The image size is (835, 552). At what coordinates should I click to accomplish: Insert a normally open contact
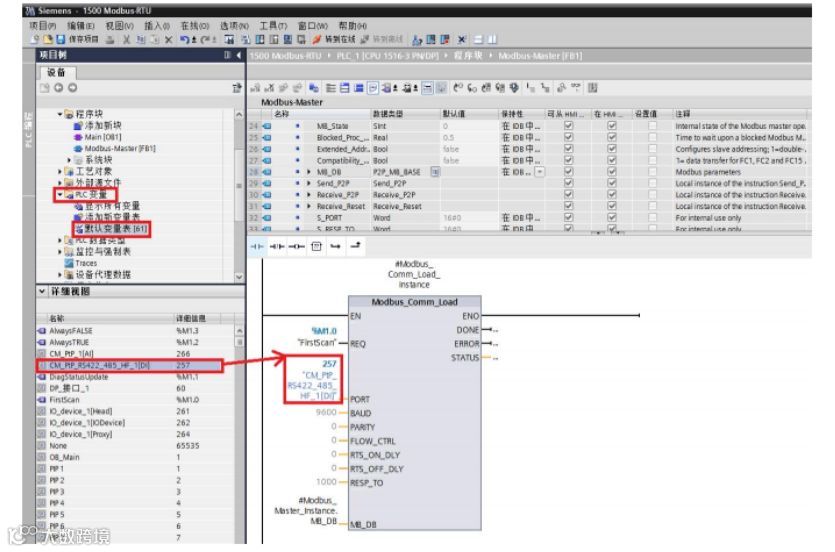257,246
